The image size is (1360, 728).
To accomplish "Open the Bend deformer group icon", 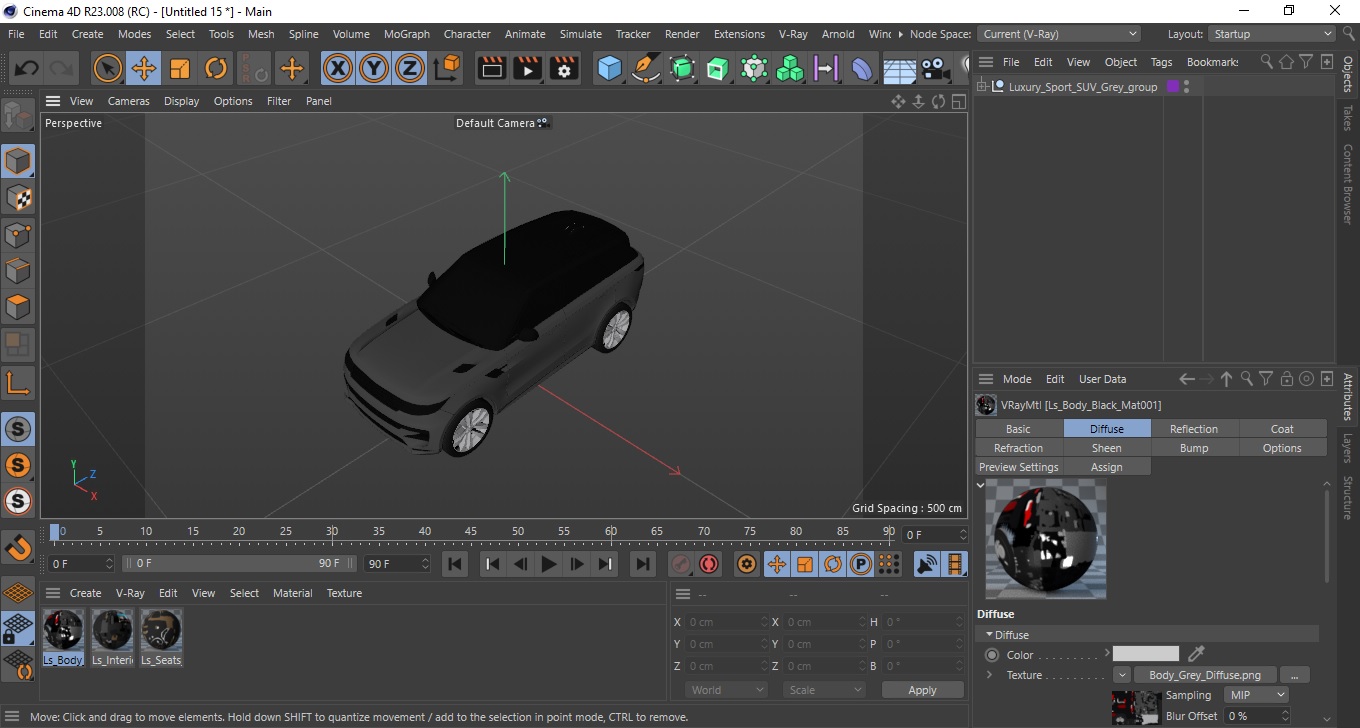I will point(862,69).
